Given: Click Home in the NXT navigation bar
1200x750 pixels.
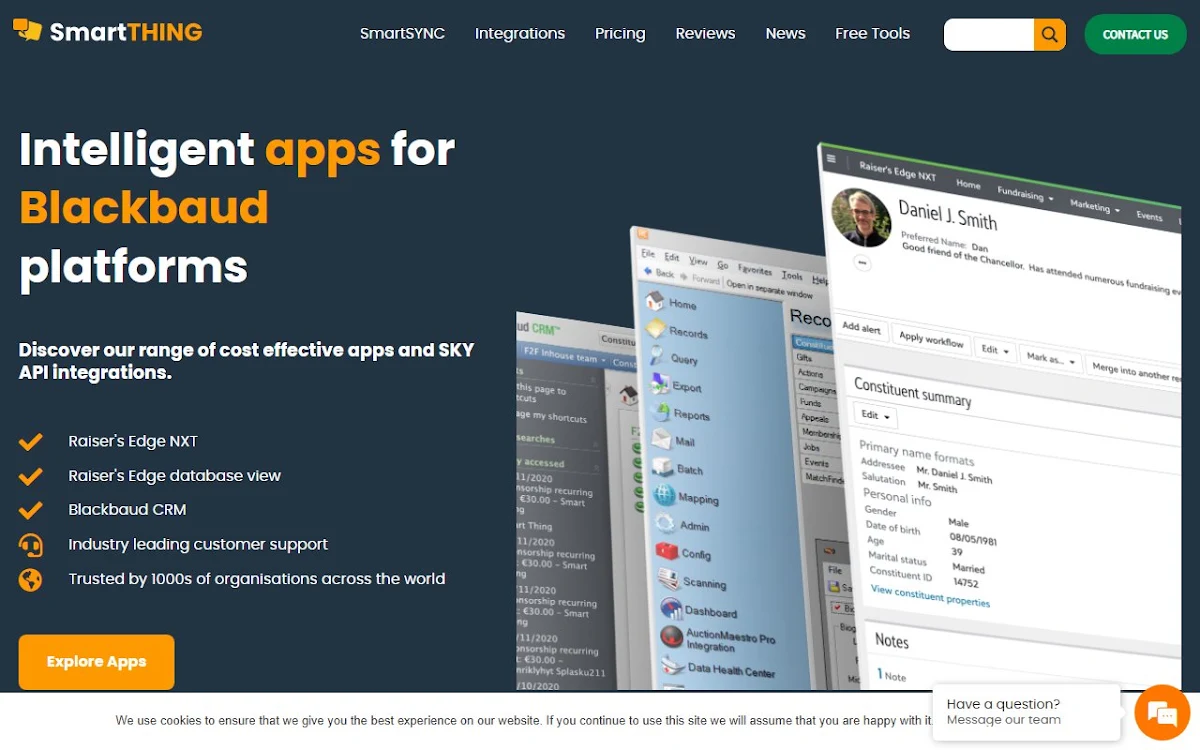Looking at the screenshot, I should click(968, 185).
